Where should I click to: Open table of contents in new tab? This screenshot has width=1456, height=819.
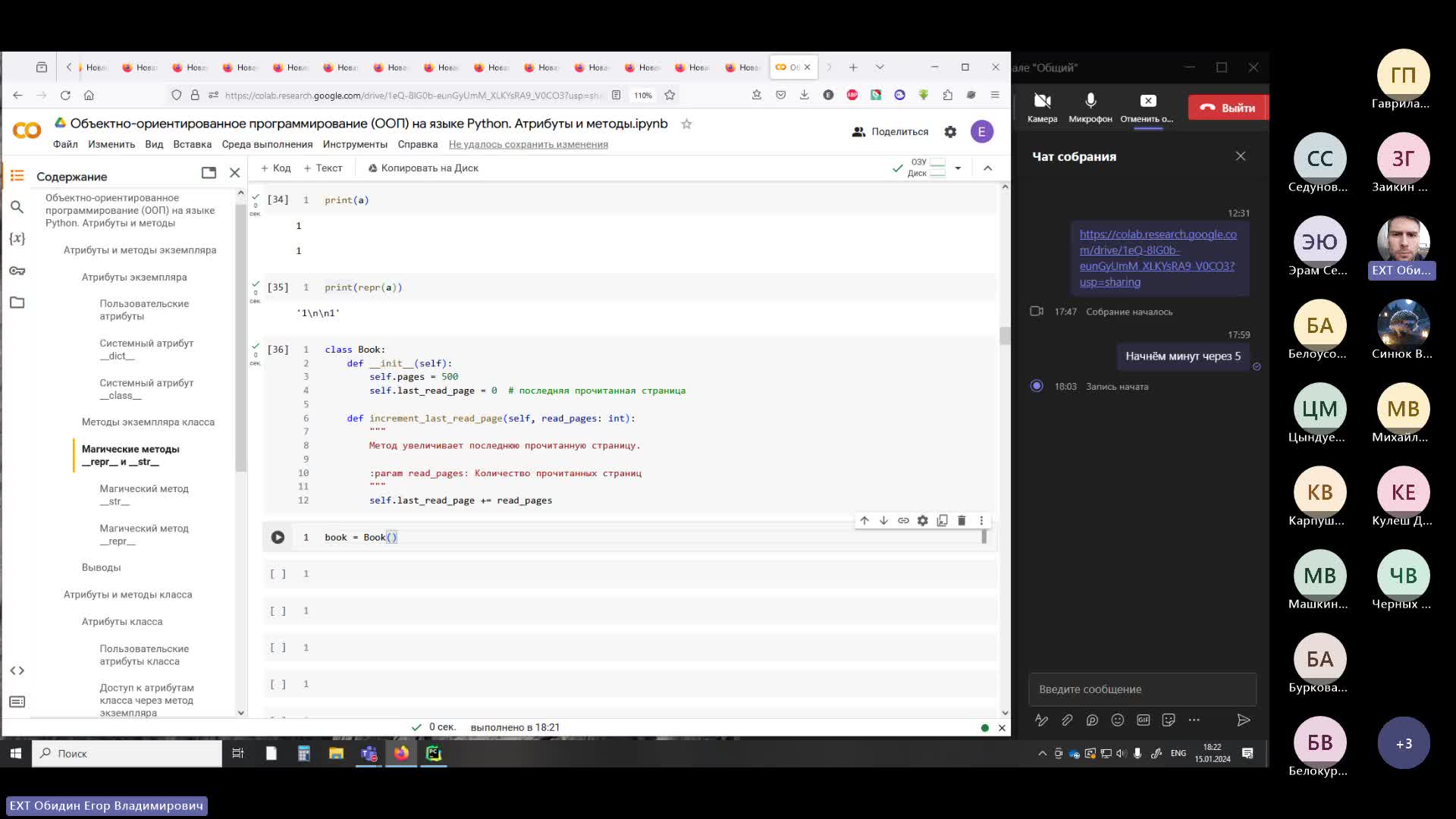click(x=209, y=173)
